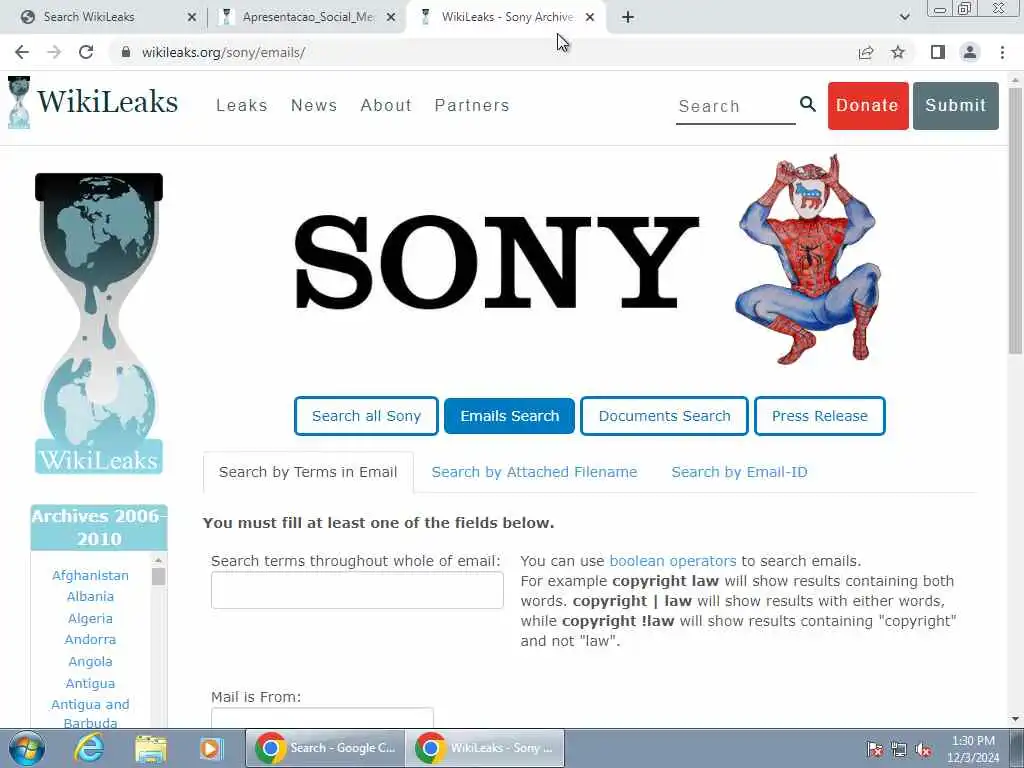The height and width of the screenshot is (768, 1024).
Task: Open the Angola archive link
Action: 90,662
